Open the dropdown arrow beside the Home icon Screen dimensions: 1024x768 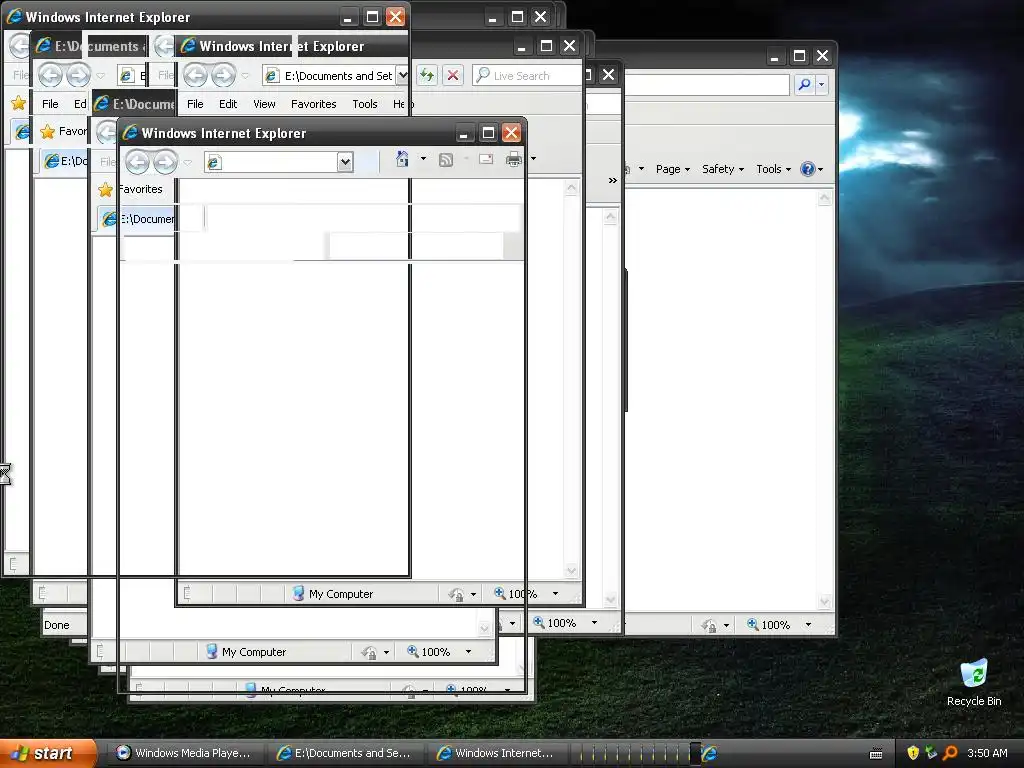point(423,159)
